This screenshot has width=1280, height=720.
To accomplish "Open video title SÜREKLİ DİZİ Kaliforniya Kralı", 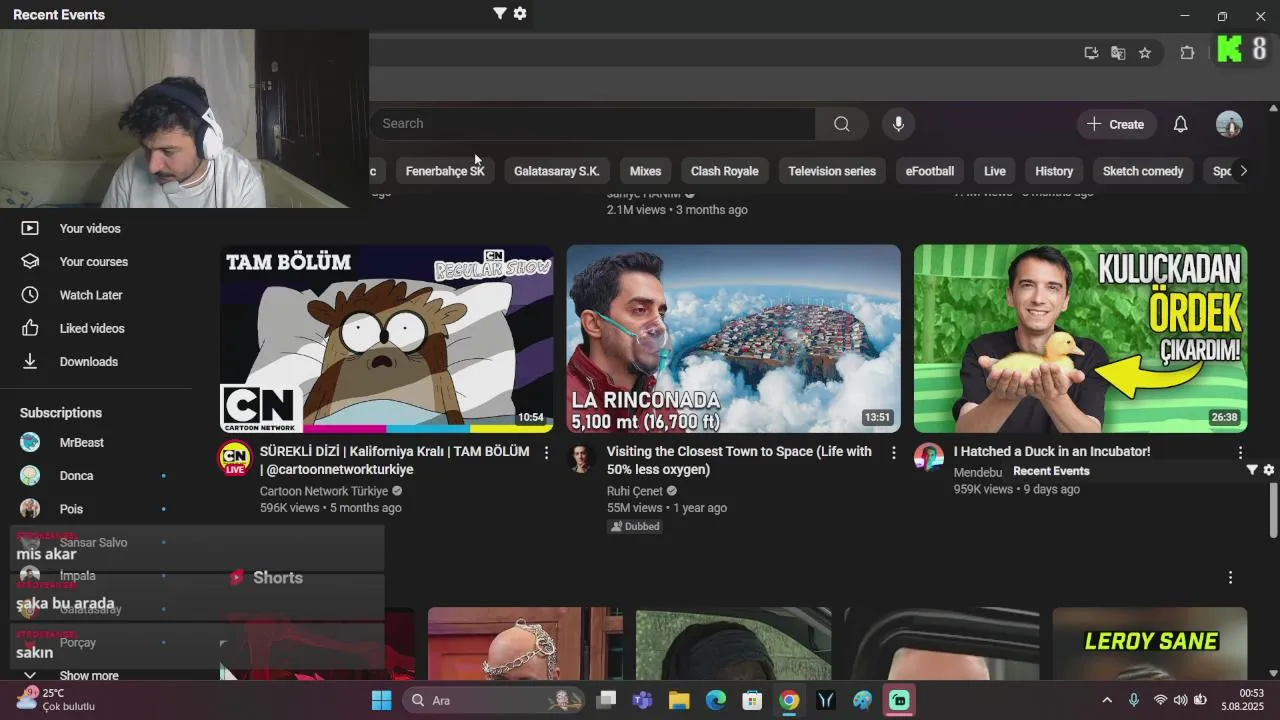I will [x=395, y=460].
